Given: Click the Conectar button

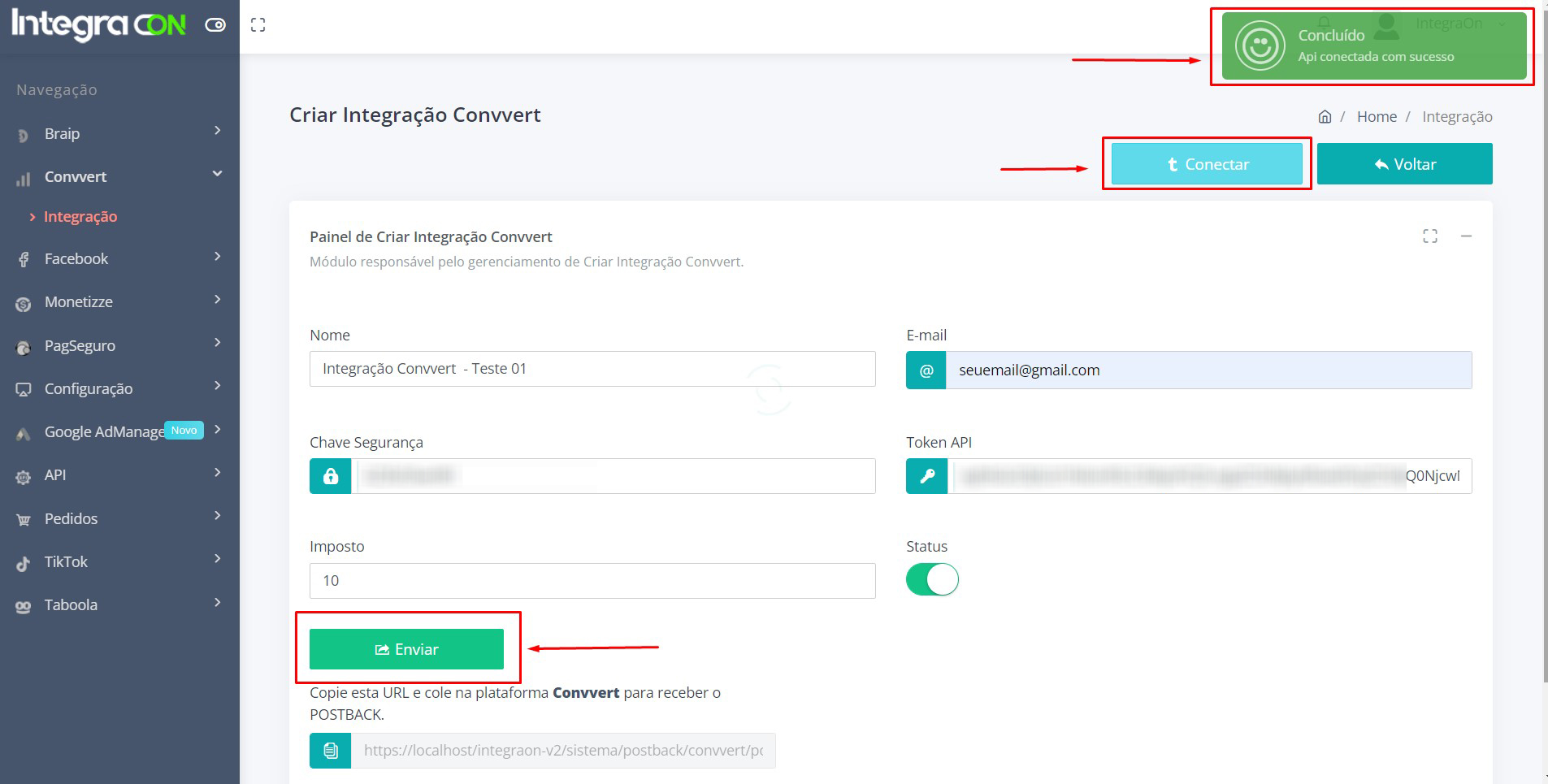Looking at the screenshot, I should coord(1207,164).
